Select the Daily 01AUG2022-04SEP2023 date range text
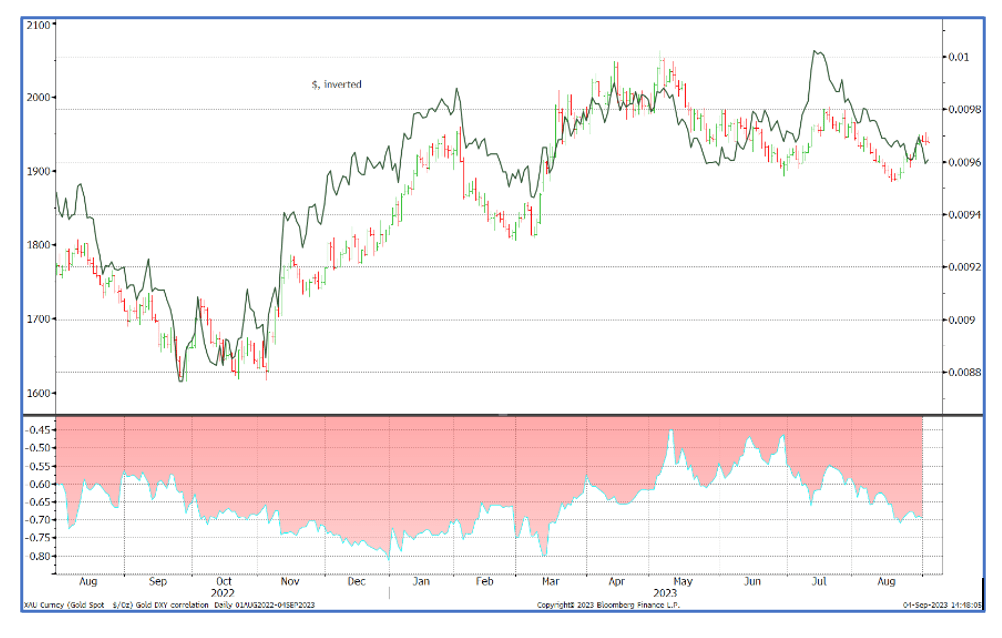1002x638 pixels. point(264,605)
